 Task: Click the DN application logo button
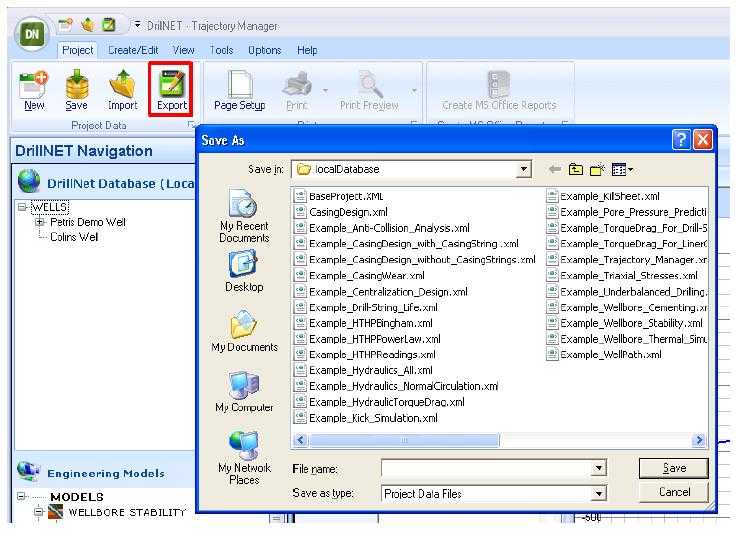coord(32,34)
